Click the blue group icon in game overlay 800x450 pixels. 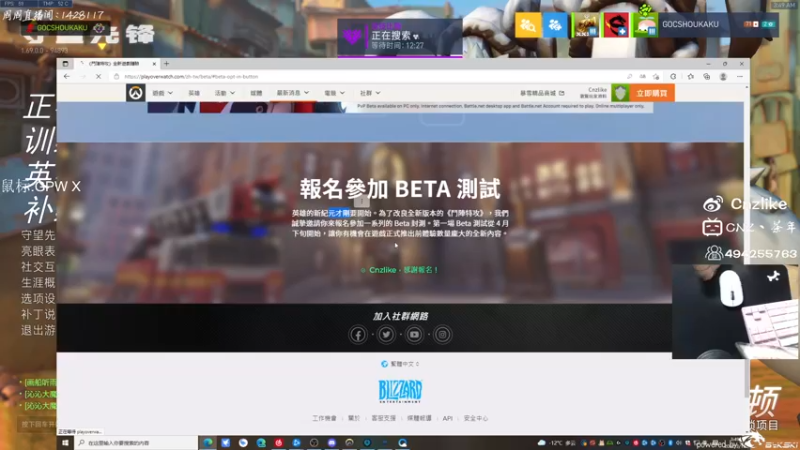pos(555,24)
